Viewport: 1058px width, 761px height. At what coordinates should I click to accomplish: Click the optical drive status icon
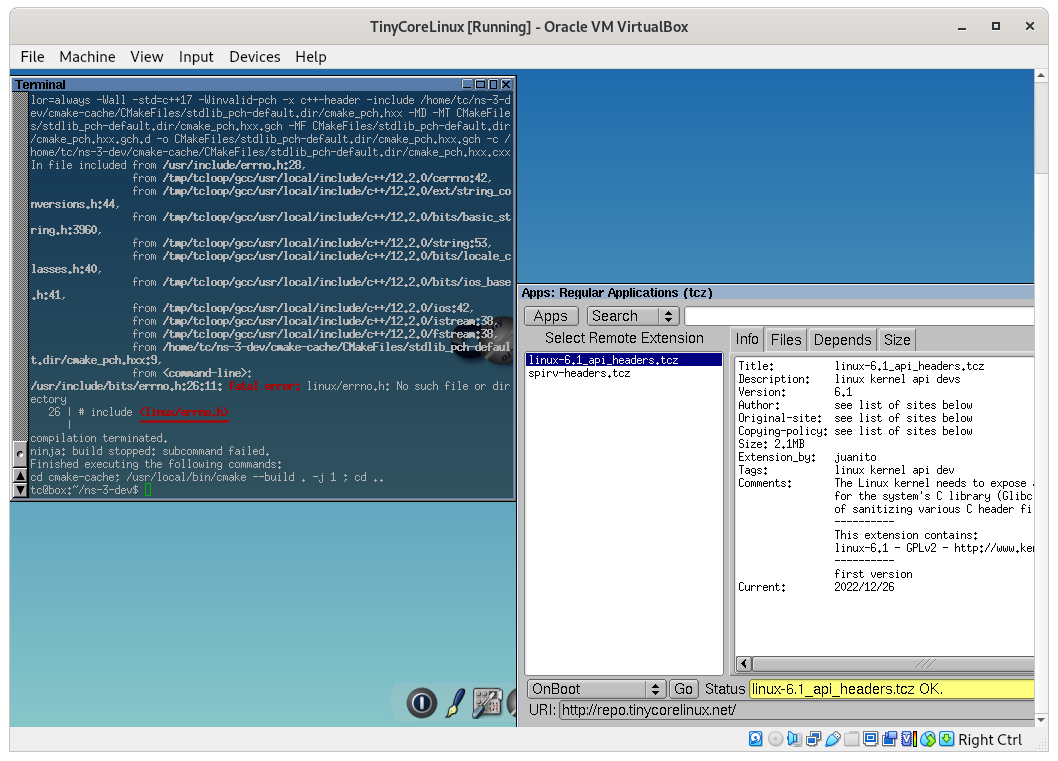click(x=775, y=739)
